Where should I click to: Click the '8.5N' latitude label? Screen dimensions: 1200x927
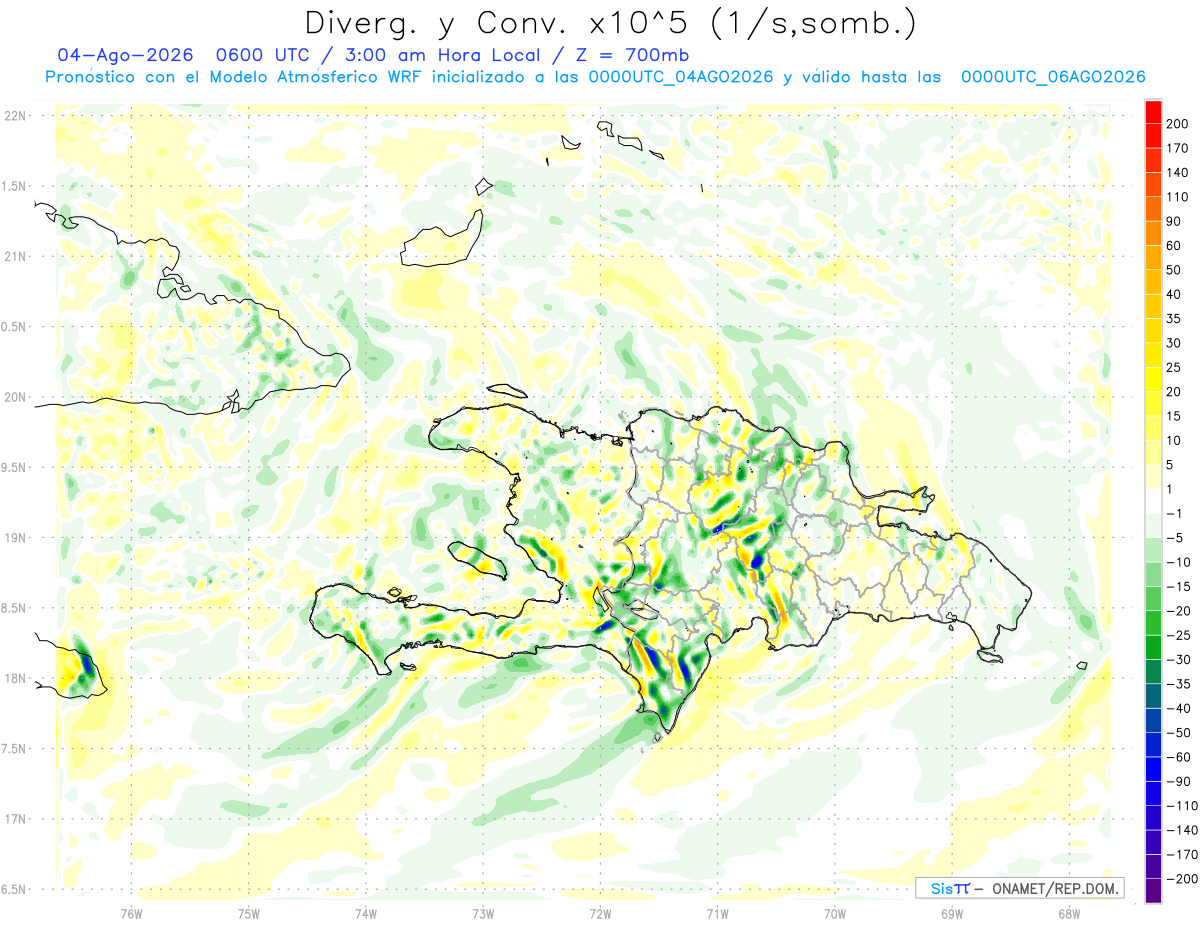(14, 608)
